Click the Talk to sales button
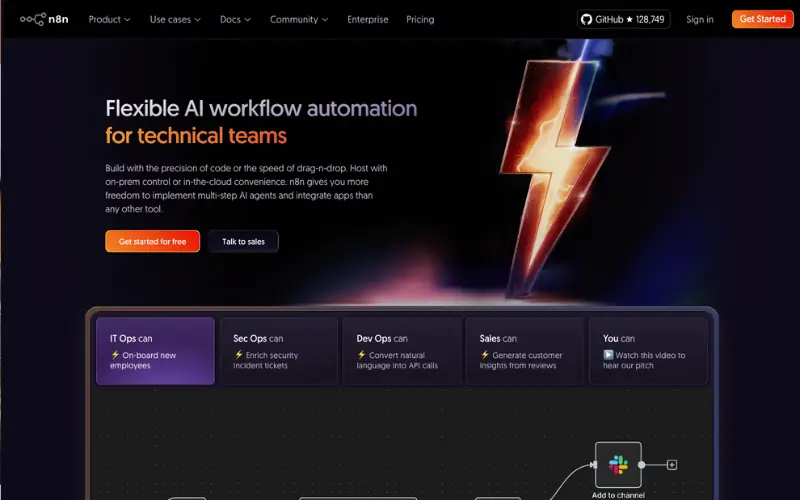The width and height of the screenshot is (800, 500). (243, 241)
